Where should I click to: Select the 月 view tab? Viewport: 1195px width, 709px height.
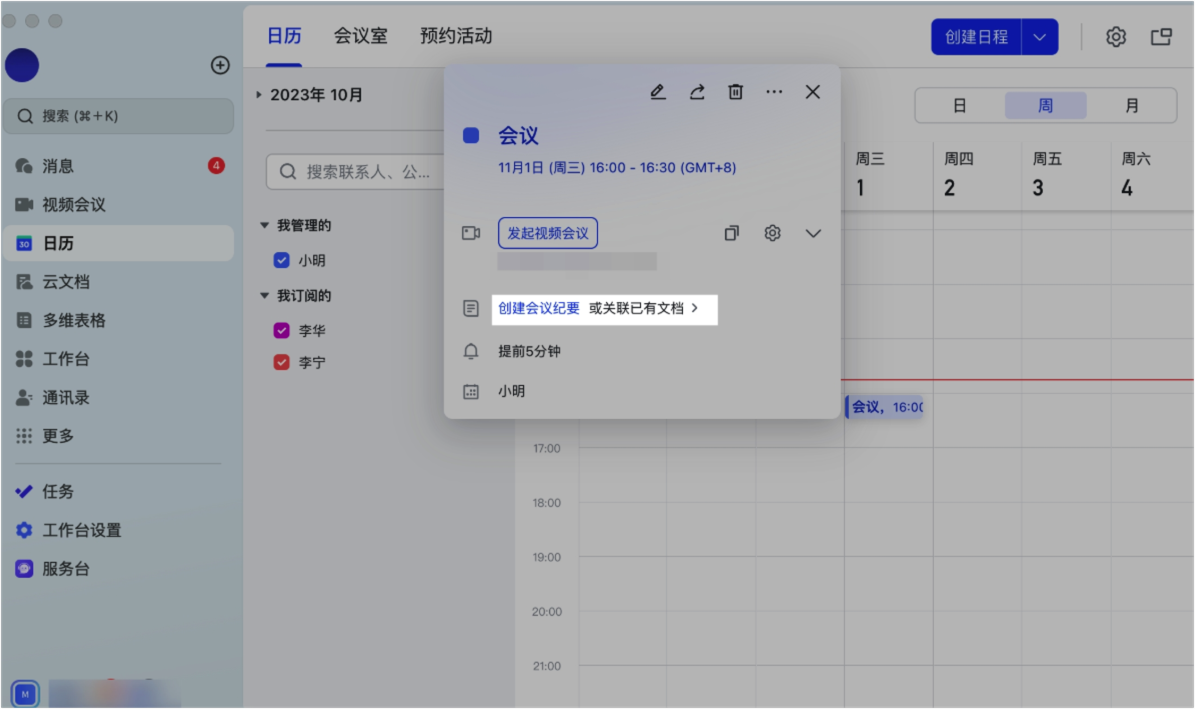tap(1132, 105)
